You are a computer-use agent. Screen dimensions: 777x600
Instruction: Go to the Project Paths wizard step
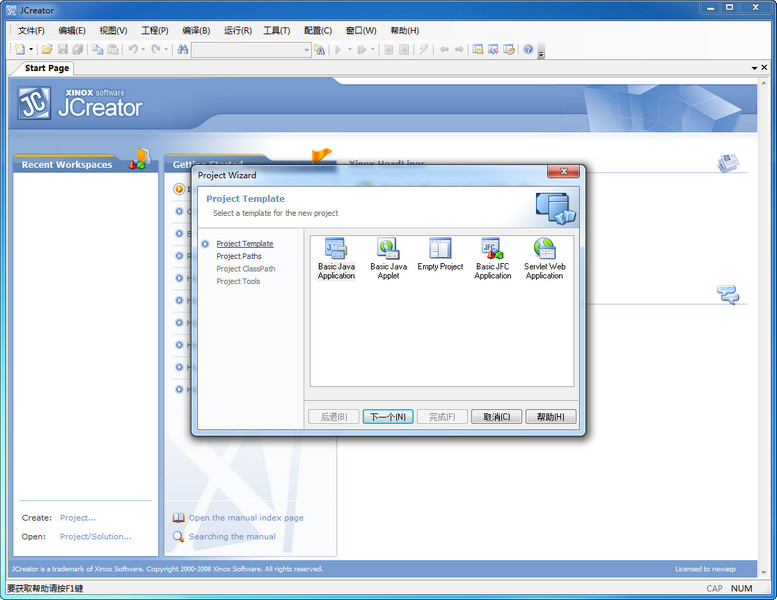239,256
